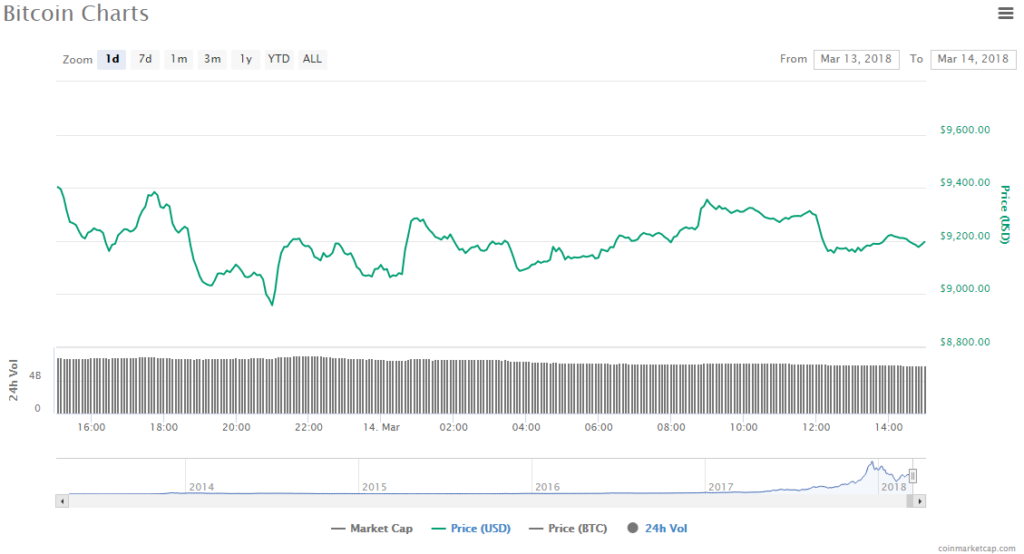Set zoom range to 1m
Image resolution: width=1024 pixels, height=554 pixels.
coord(178,59)
